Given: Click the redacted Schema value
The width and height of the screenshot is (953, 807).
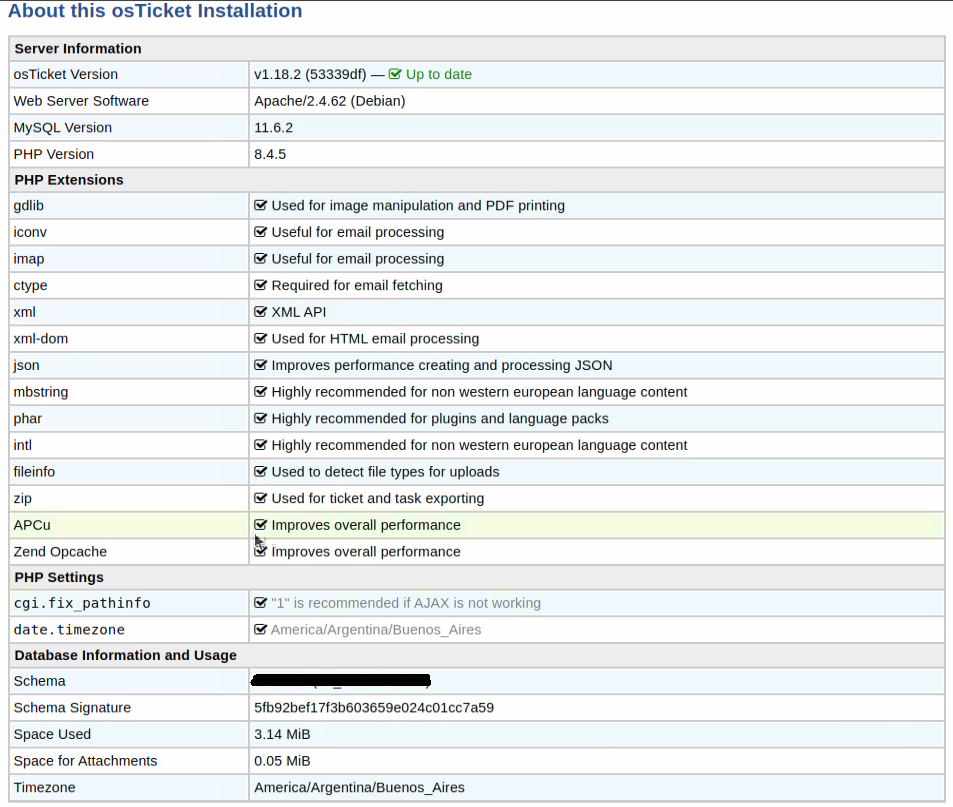Looking at the screenshot, I should pyautogui.click(x=341, y=681).
